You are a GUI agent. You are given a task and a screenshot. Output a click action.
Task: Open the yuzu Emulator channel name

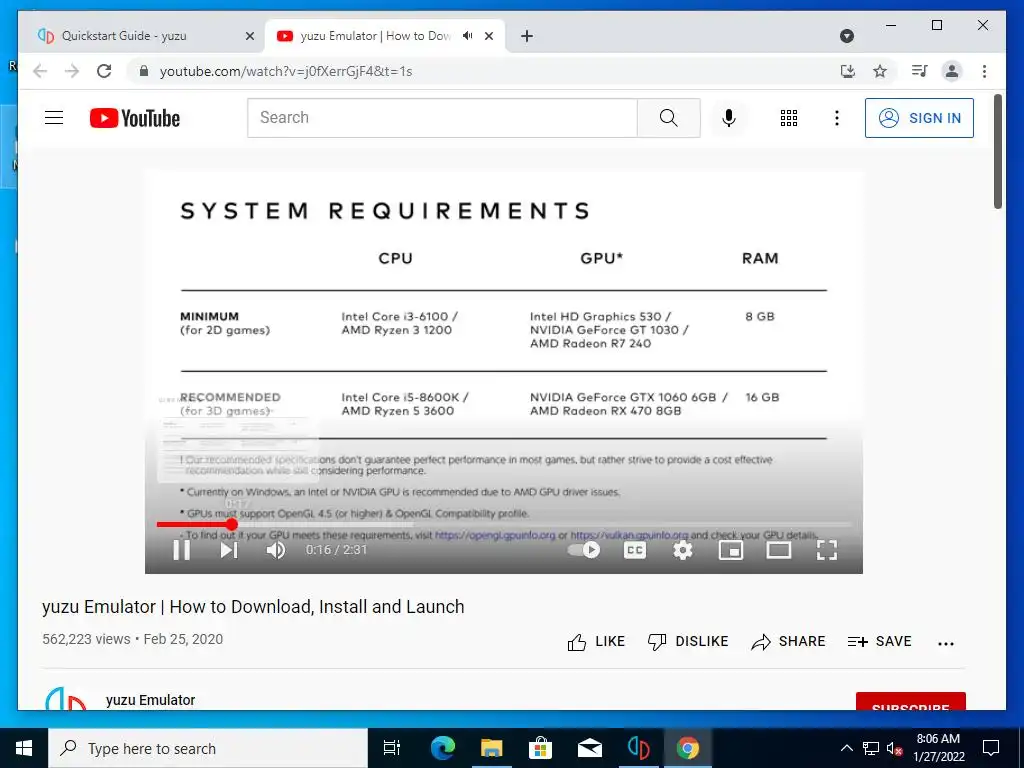pyautogui.click(x=150, y=700)
